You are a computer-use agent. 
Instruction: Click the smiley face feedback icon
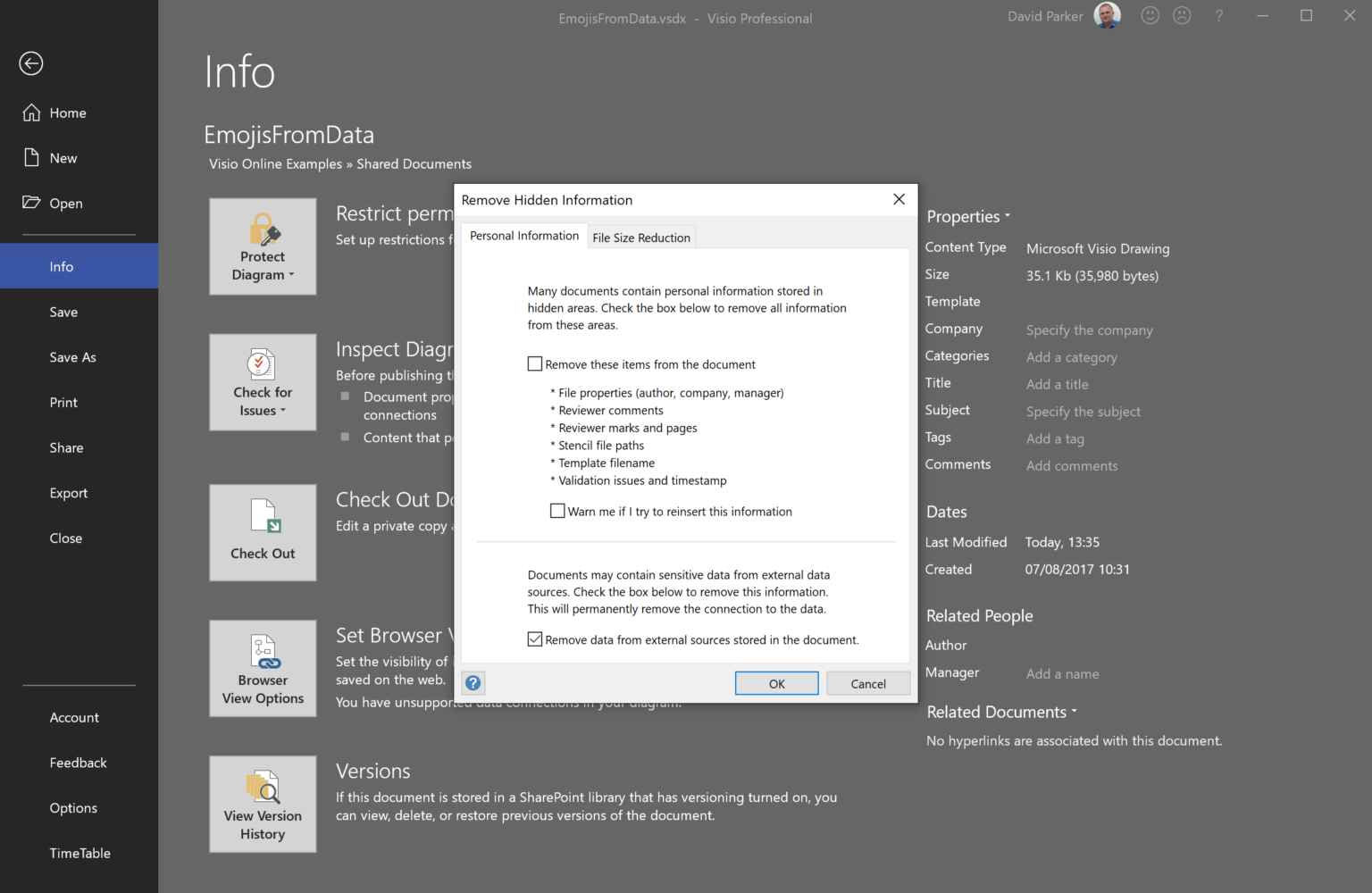point(1150,15)
